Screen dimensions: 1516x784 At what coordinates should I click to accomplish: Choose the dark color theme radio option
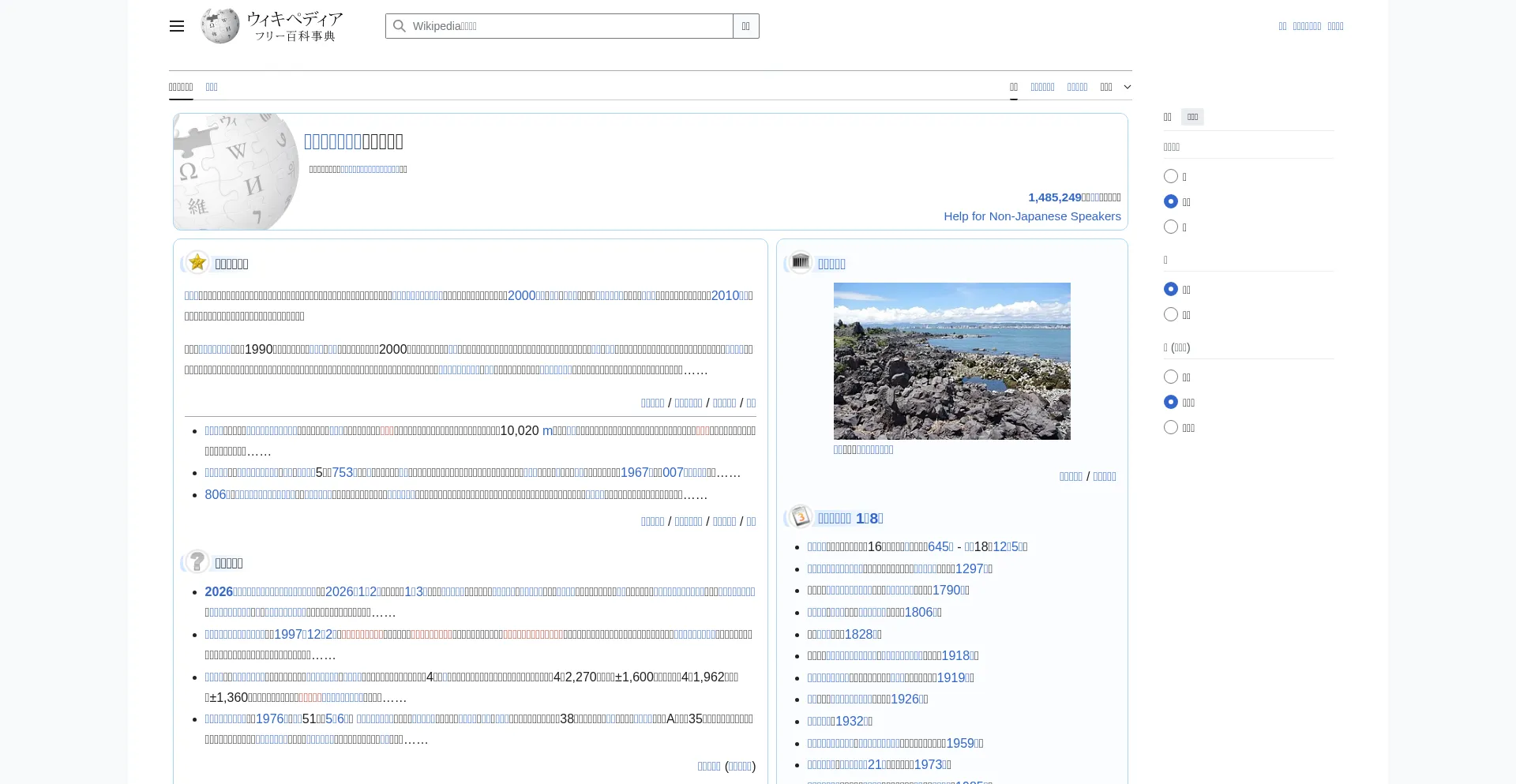tap(1171, 428)
